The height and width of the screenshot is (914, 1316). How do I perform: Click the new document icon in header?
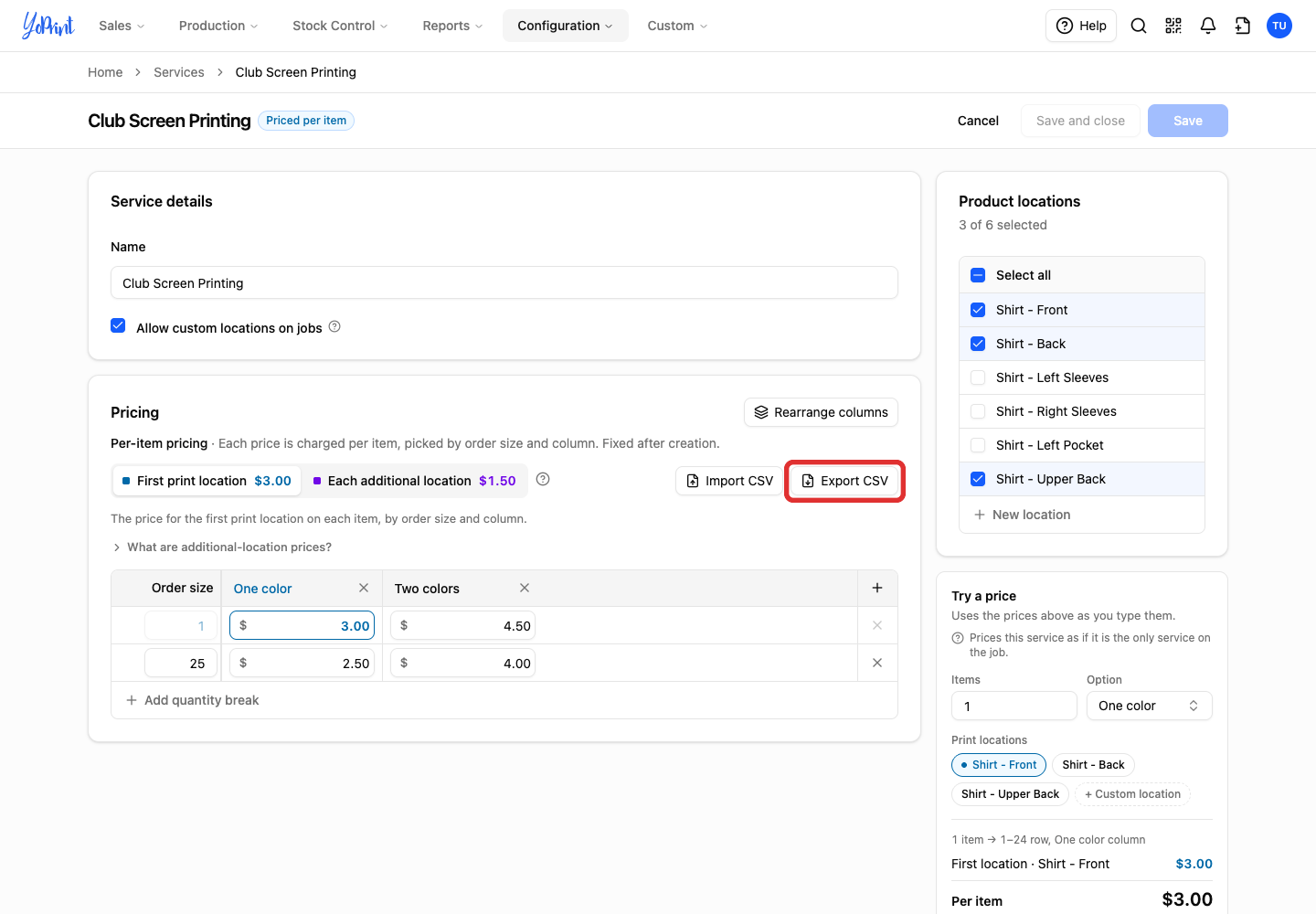point(1243,26)
